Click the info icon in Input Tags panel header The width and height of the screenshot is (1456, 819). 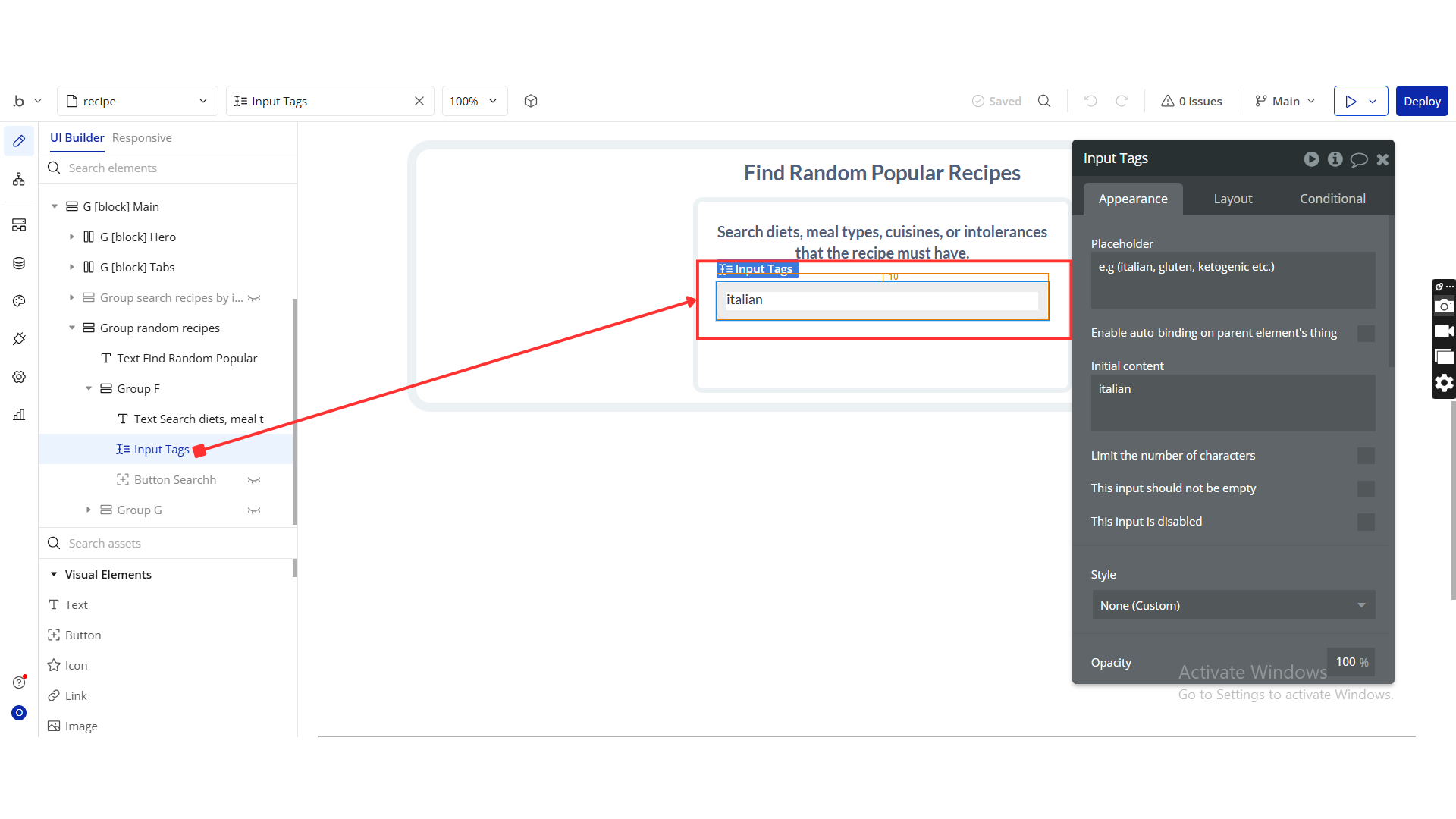click(1335, 159)
